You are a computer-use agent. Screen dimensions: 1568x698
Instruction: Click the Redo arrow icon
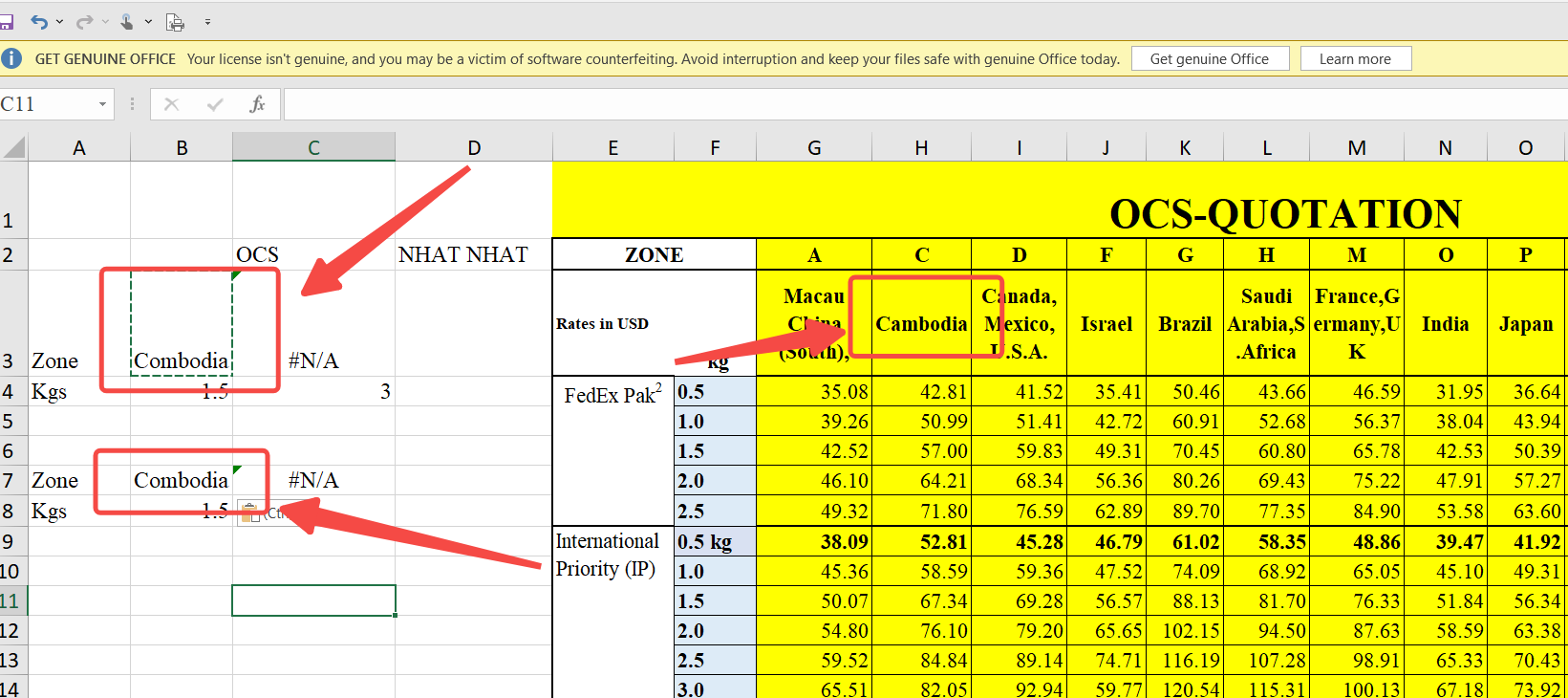(x=84, y=21)
